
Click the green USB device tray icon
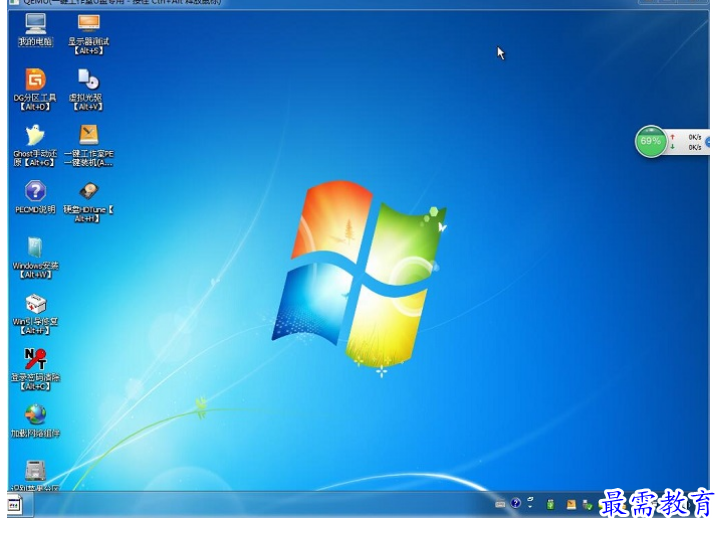(550, 504)
